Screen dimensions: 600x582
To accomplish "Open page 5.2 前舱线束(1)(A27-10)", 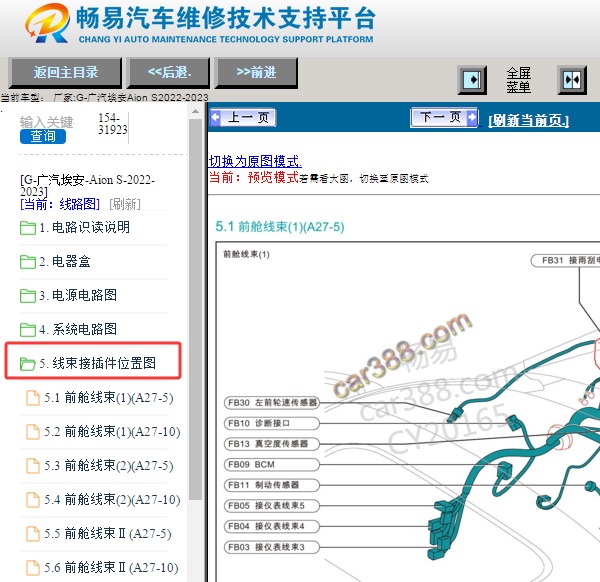I will [x=112, y=432].
